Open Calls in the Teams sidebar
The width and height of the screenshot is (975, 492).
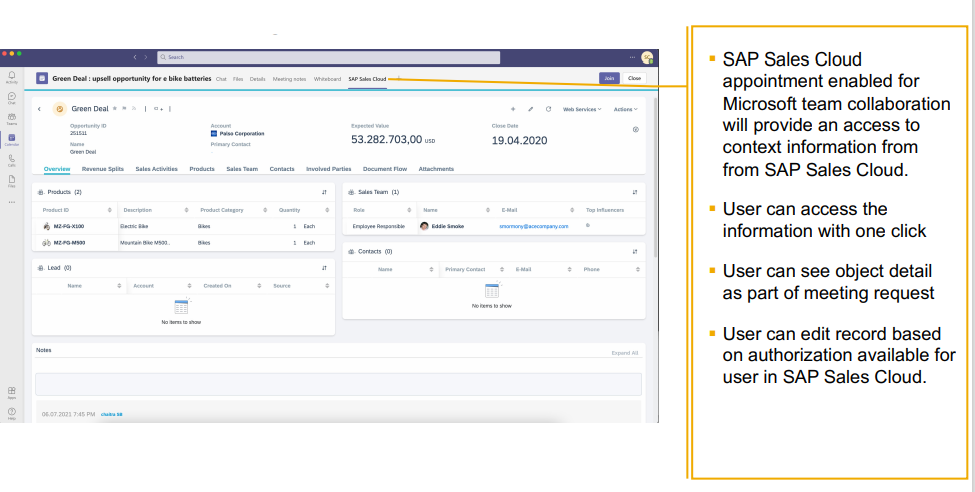(x=11, y=160)
